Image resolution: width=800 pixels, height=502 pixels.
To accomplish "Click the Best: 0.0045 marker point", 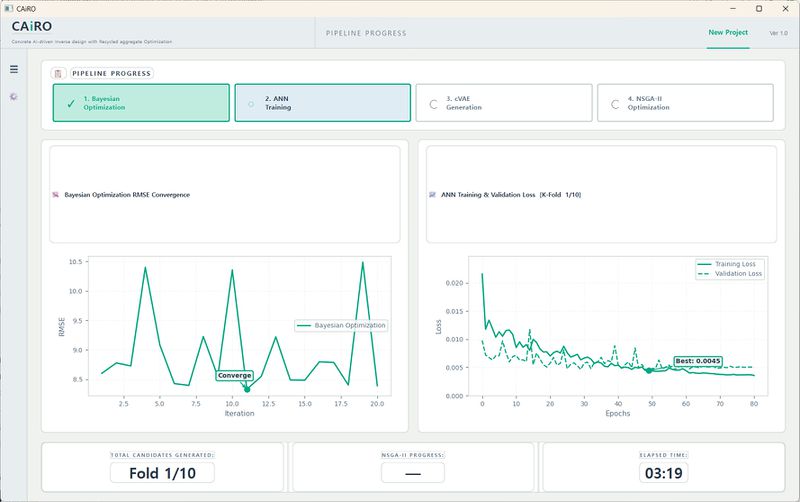I will pyautogui.click(x=649, y=371).
